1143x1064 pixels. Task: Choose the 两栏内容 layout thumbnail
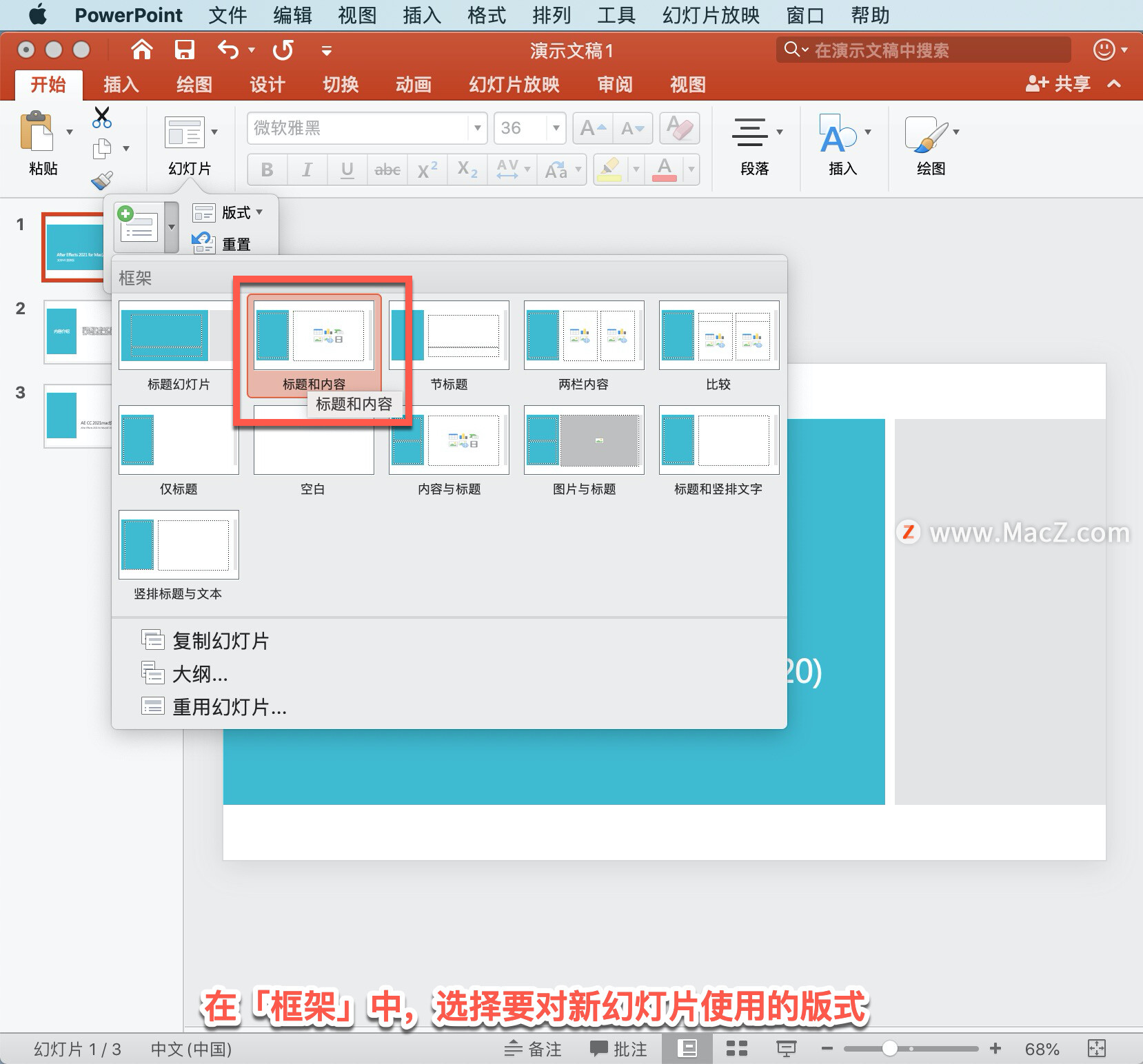(x=584, y=336)
